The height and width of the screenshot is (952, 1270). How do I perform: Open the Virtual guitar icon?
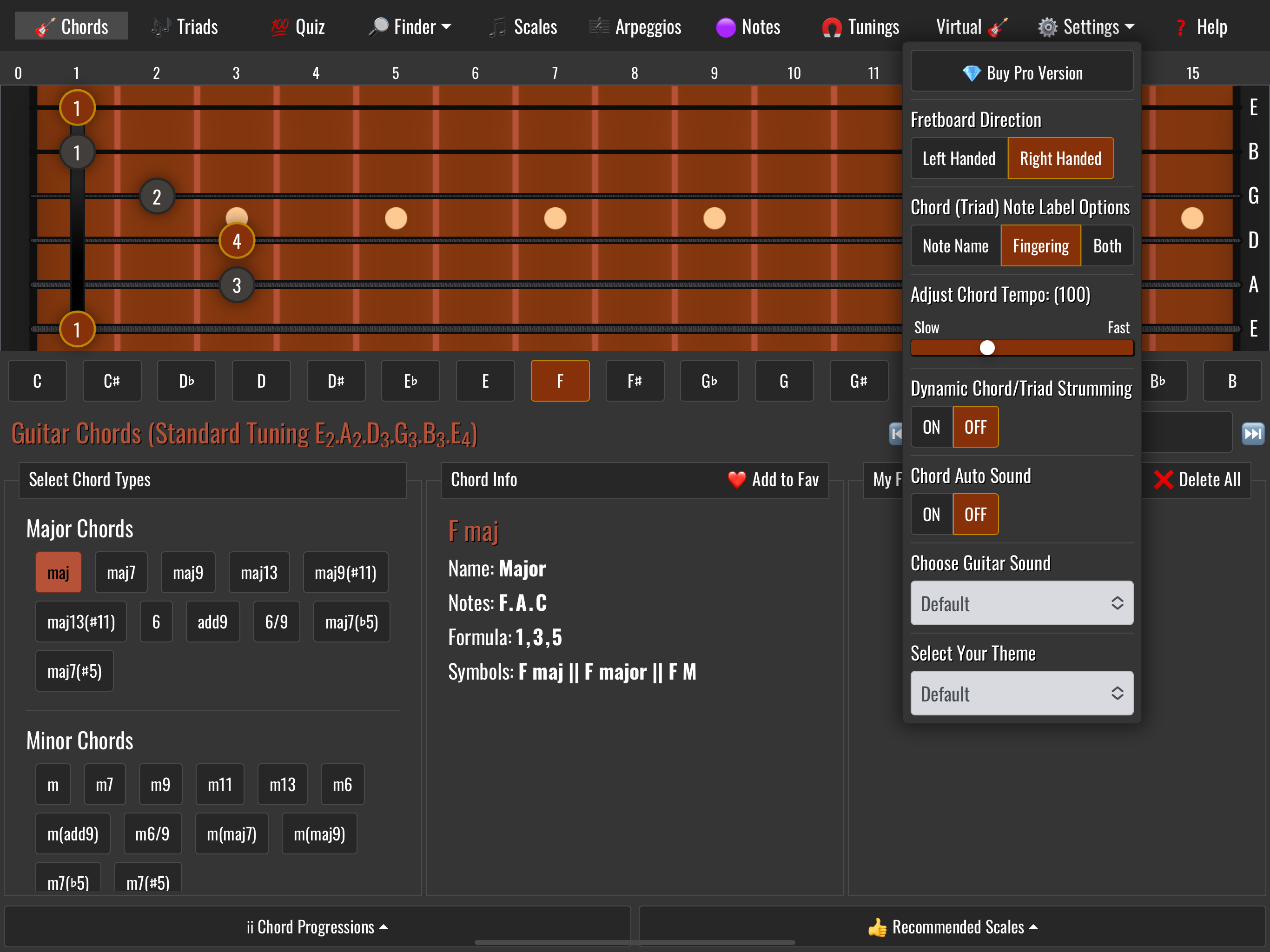click(x=998, y=27)
